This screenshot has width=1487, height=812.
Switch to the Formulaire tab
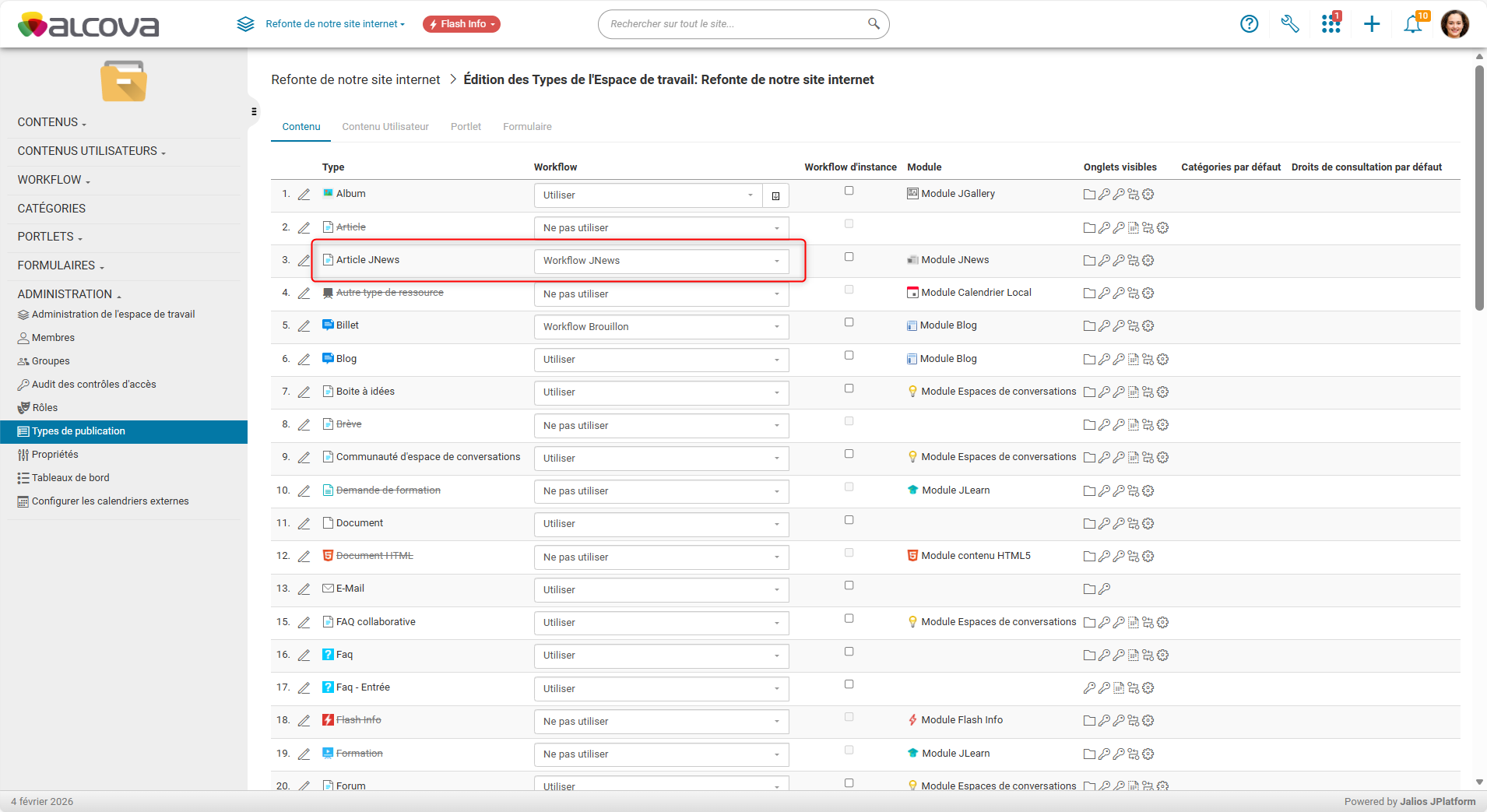527,127
